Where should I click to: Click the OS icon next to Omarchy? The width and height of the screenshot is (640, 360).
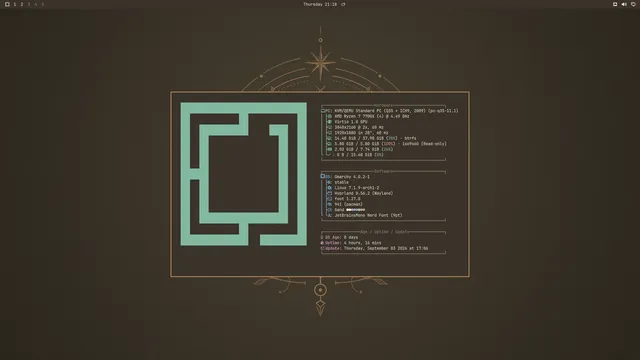coord(323,176)
